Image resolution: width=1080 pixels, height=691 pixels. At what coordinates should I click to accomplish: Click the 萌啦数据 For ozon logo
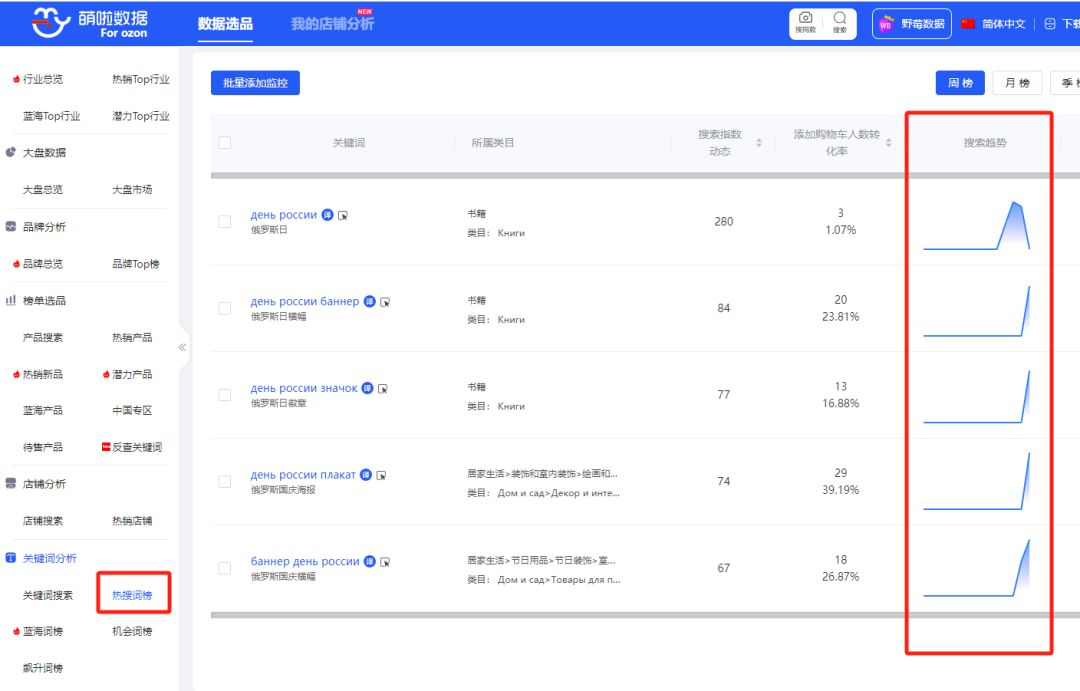(x=90, y=23)
